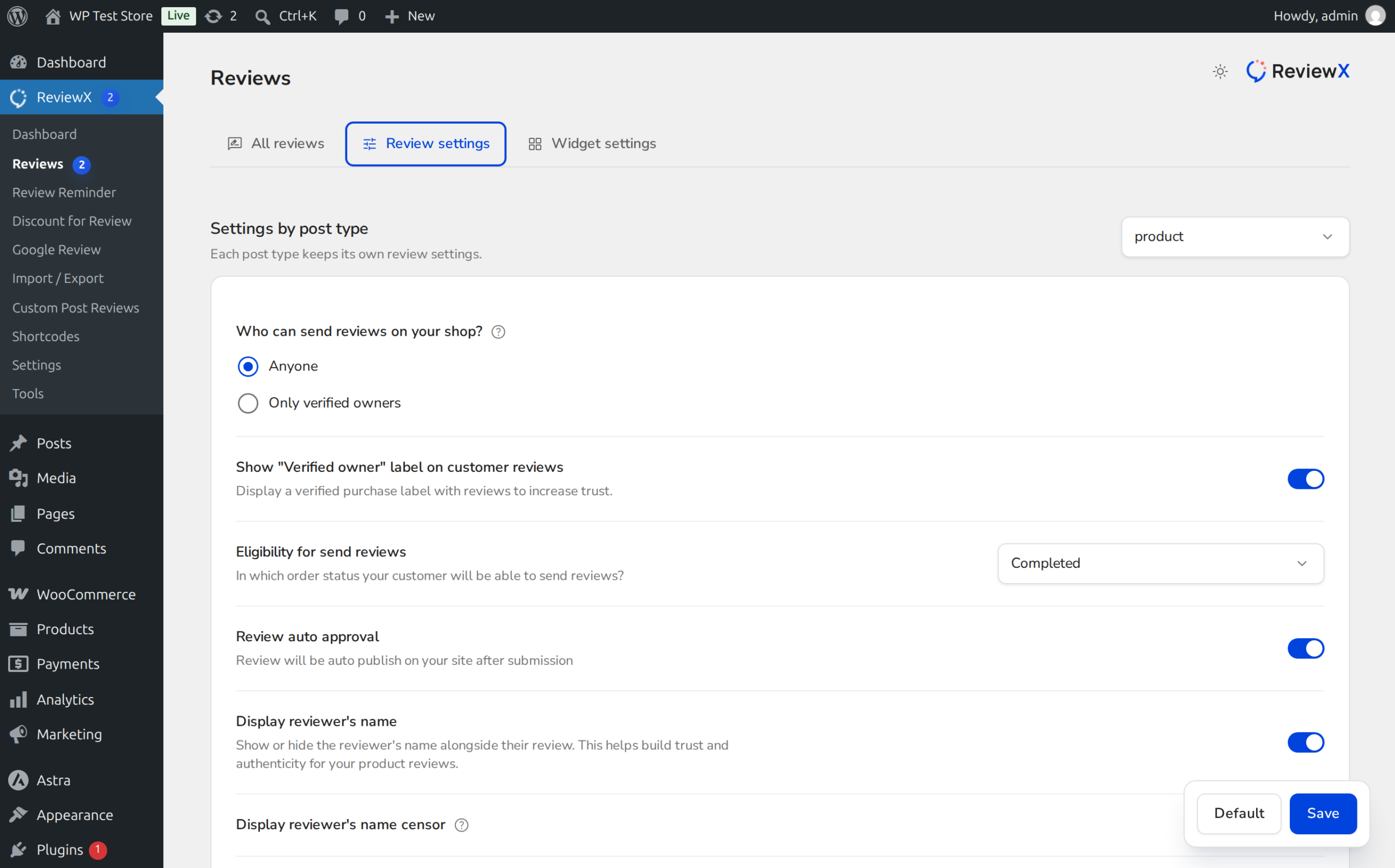
Task: Open the Widget settings tab
Action: pyautogui.click(x=592, y=143)
